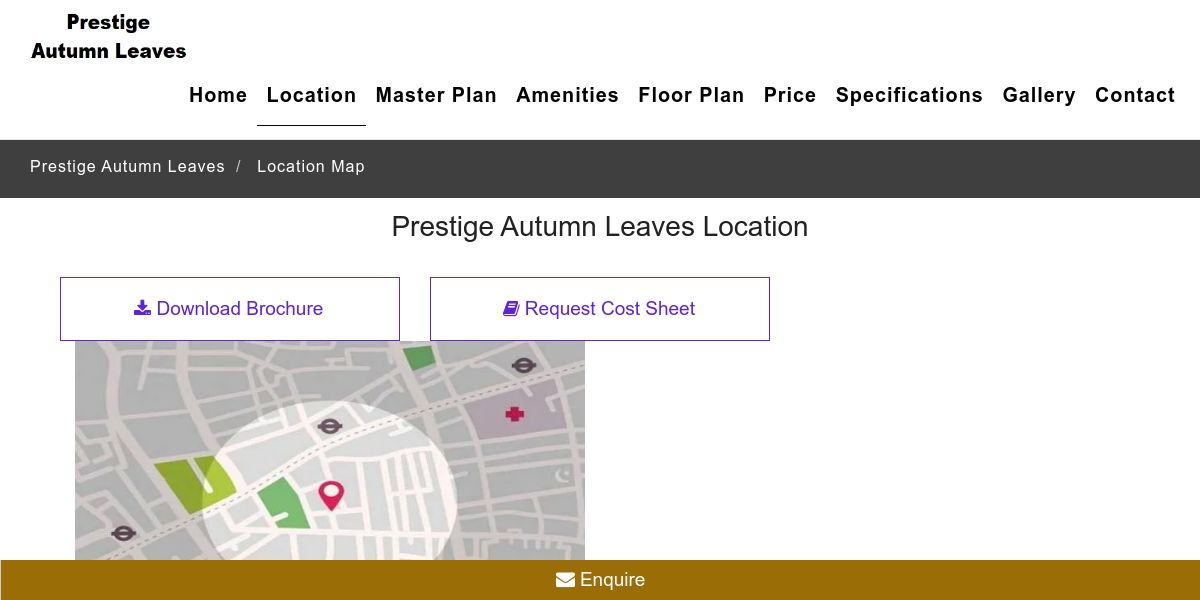Click the book icon beside Request Cost Sheet
This screenshot has width=1200, height=600.
point(511,309)
